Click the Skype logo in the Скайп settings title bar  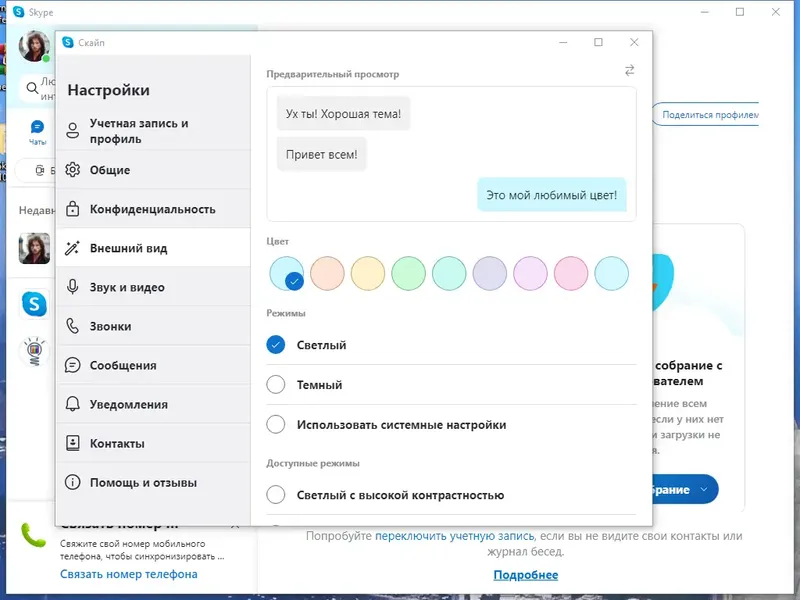tap(68, 42)
